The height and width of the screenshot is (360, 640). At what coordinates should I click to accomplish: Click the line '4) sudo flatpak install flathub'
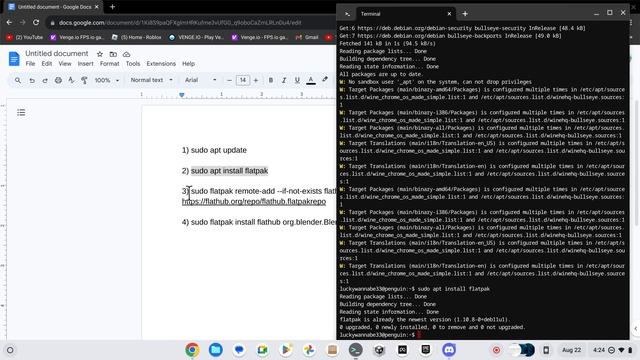tap(259, 222)
